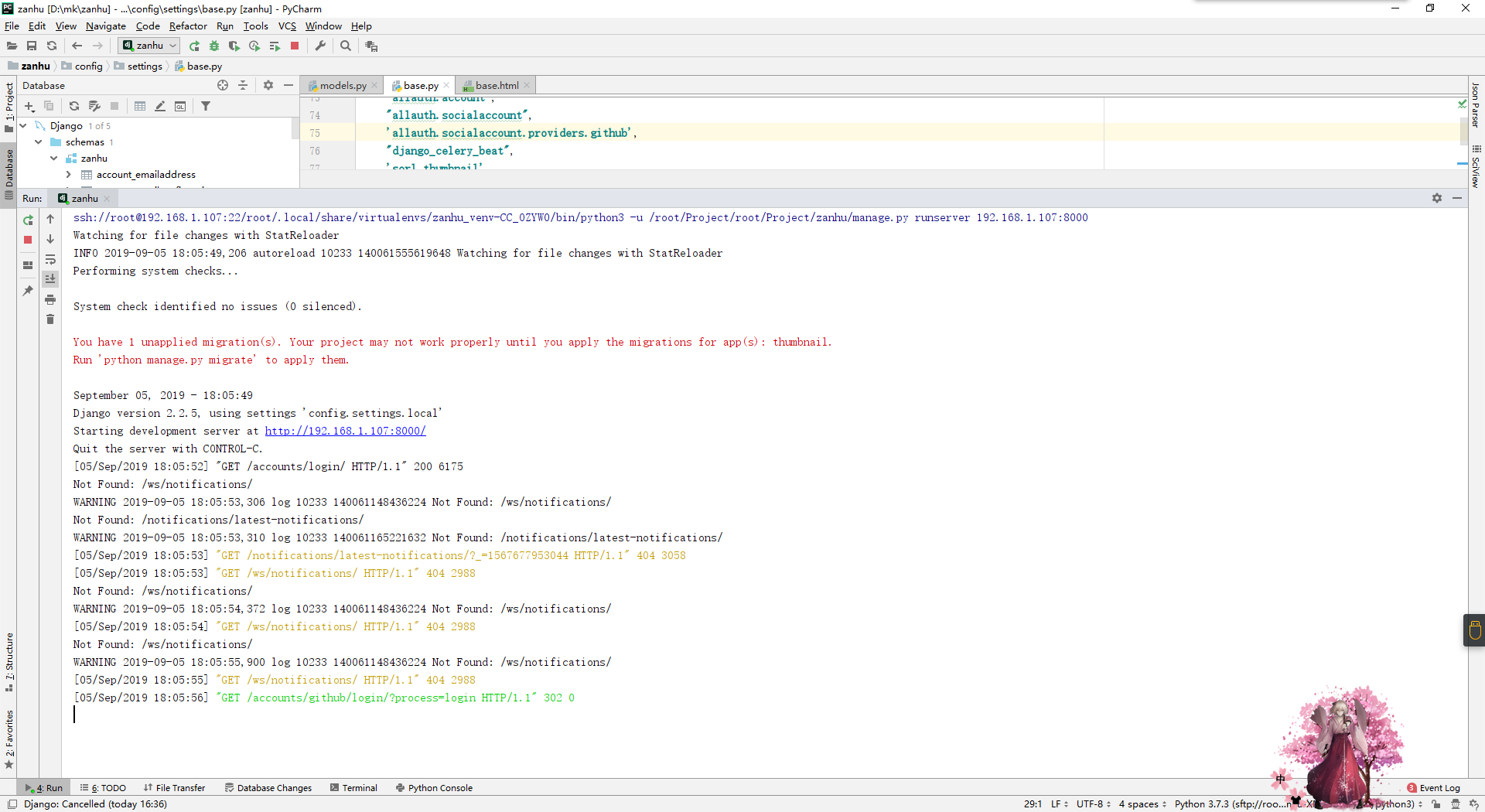The width and height of the screenshot is (1485, 812).
Task: Toggle read-only lock icon in status bar
Action: (1436, 804)
